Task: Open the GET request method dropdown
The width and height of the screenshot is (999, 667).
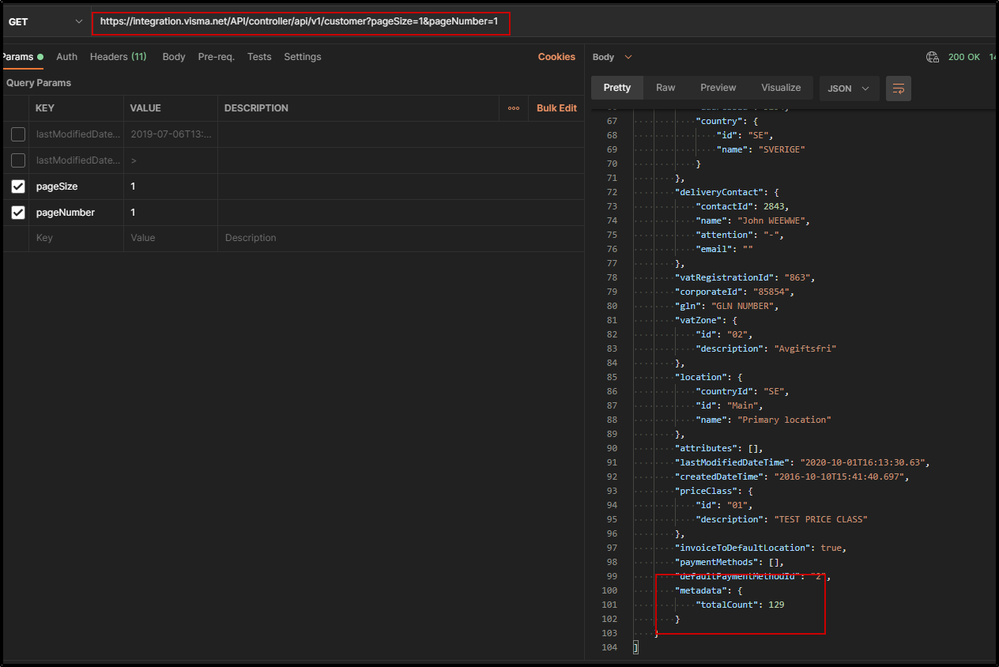Action: coord(45,22)
